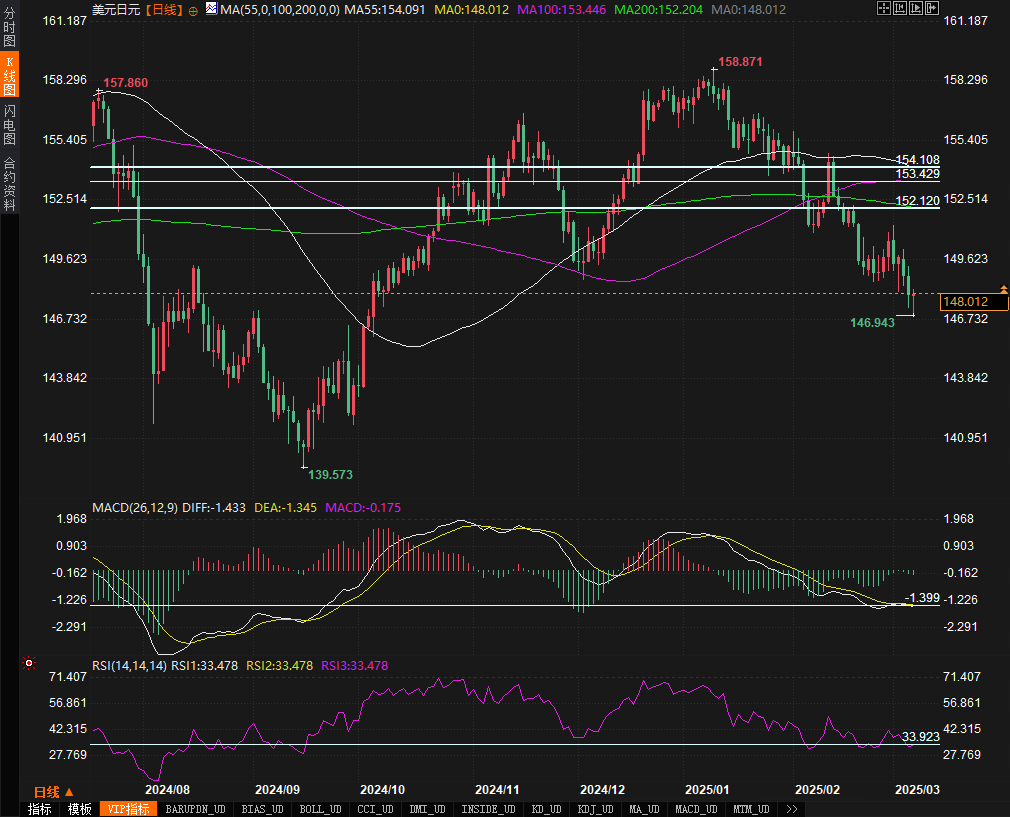
Task: Open the 【日线】 period label in chart header
Action: [163, 9]
